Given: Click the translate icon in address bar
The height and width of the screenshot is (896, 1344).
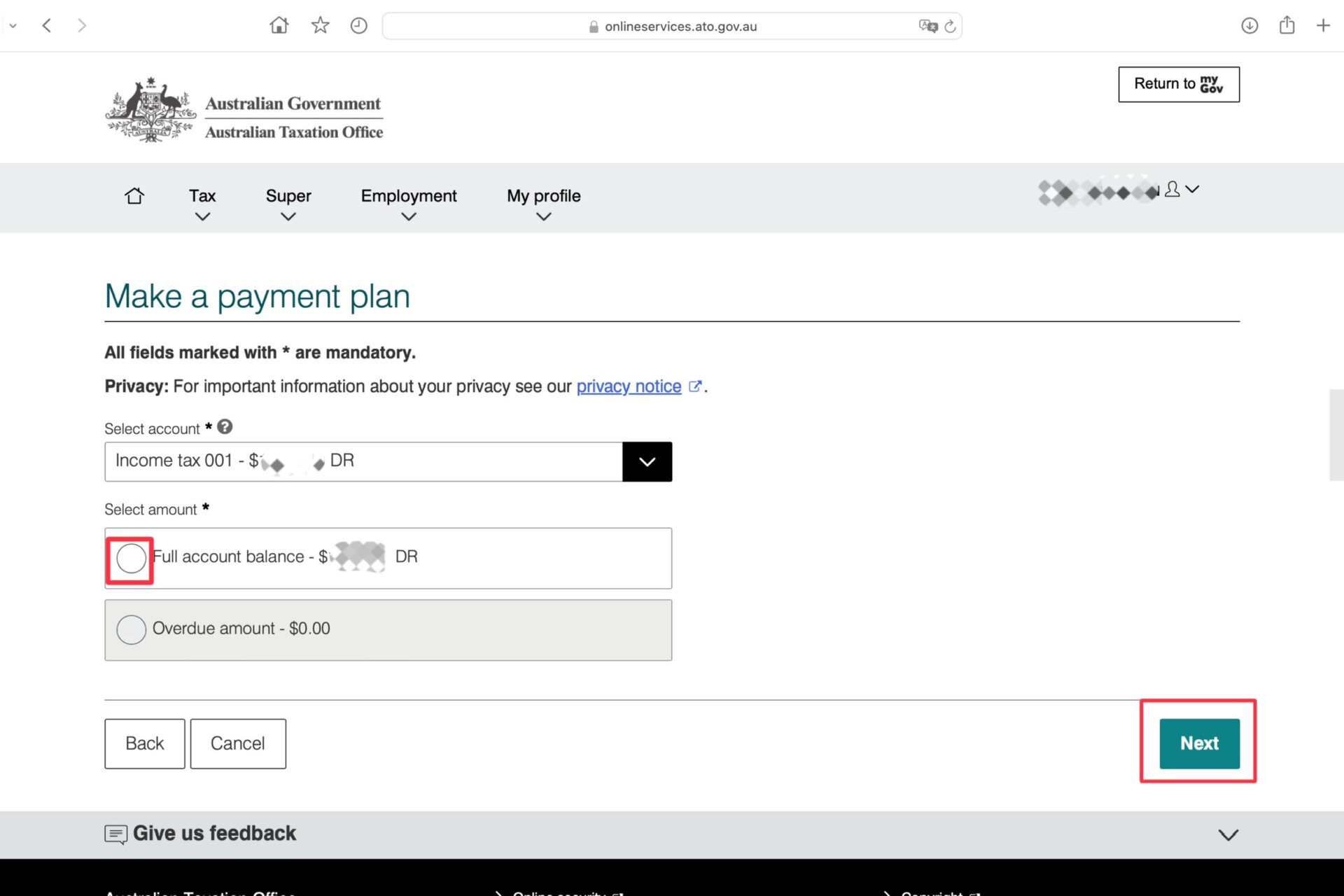Looking at the screenshot, I should [927, 26].
